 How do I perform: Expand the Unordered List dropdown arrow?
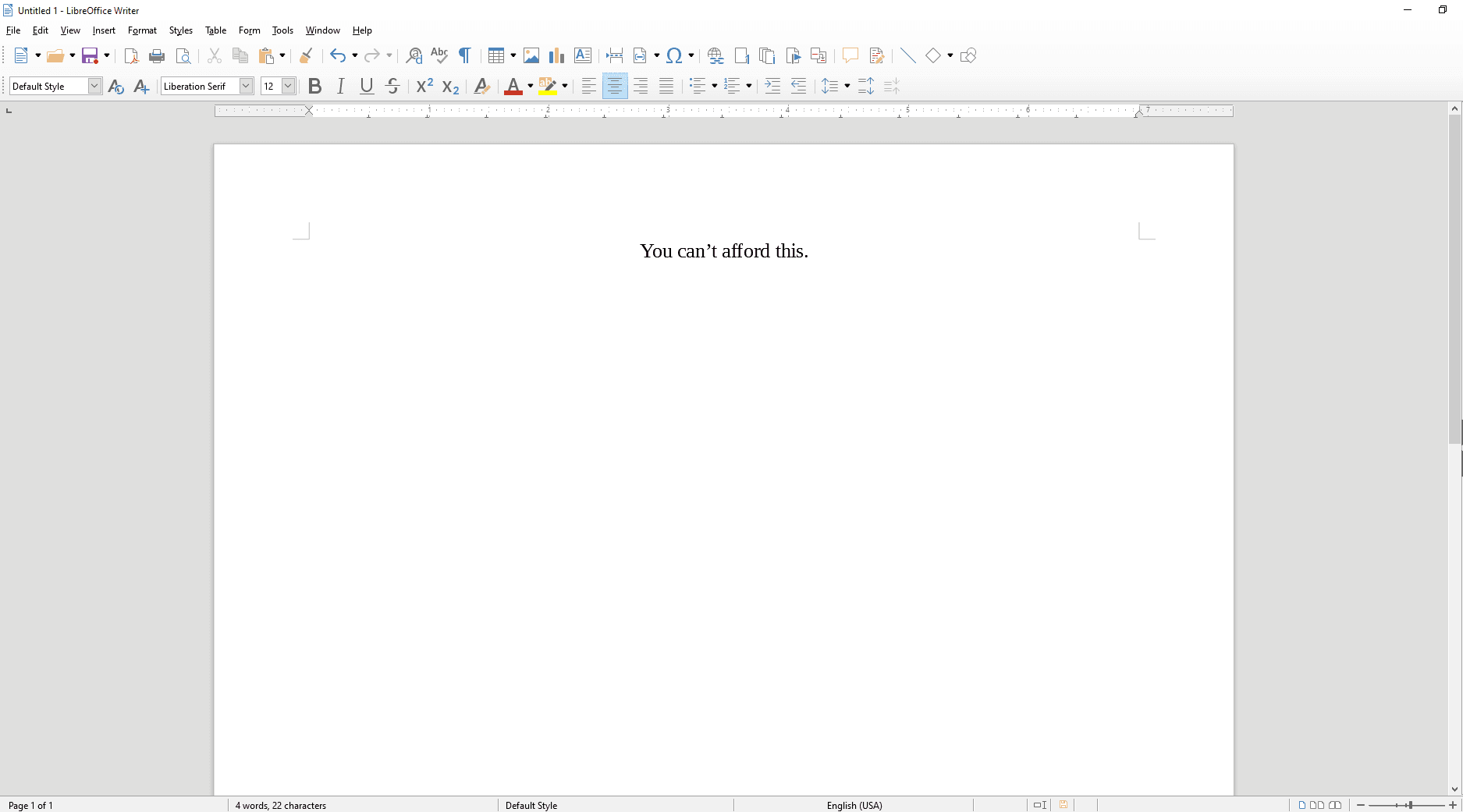(715, 86)
